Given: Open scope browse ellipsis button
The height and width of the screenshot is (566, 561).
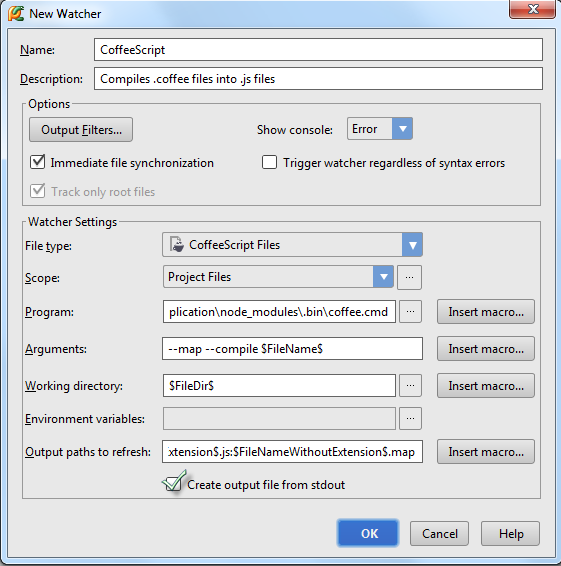Looking at the screenshot, I should tap(409, 277).
